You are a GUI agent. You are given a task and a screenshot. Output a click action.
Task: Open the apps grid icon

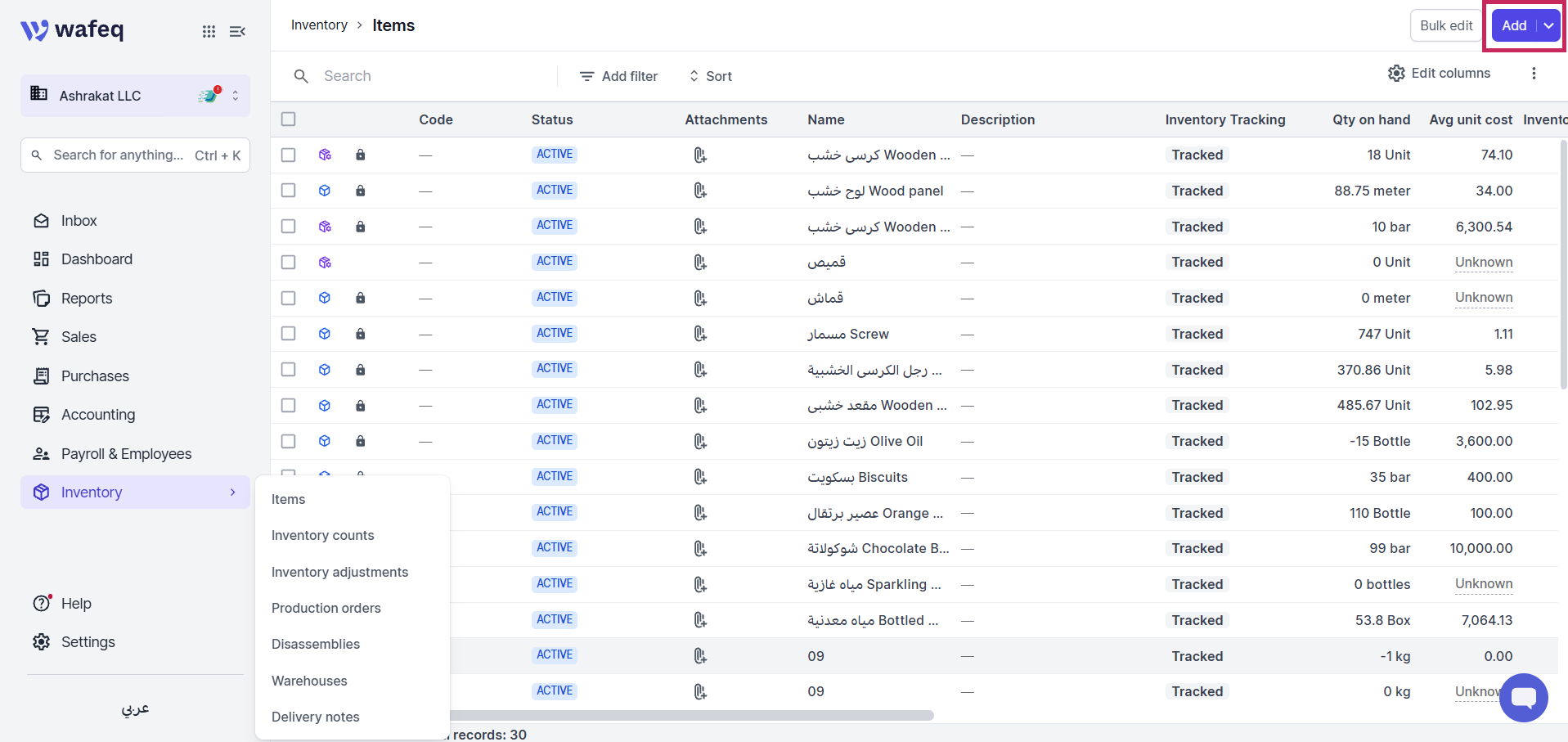(x=209, y=31)
